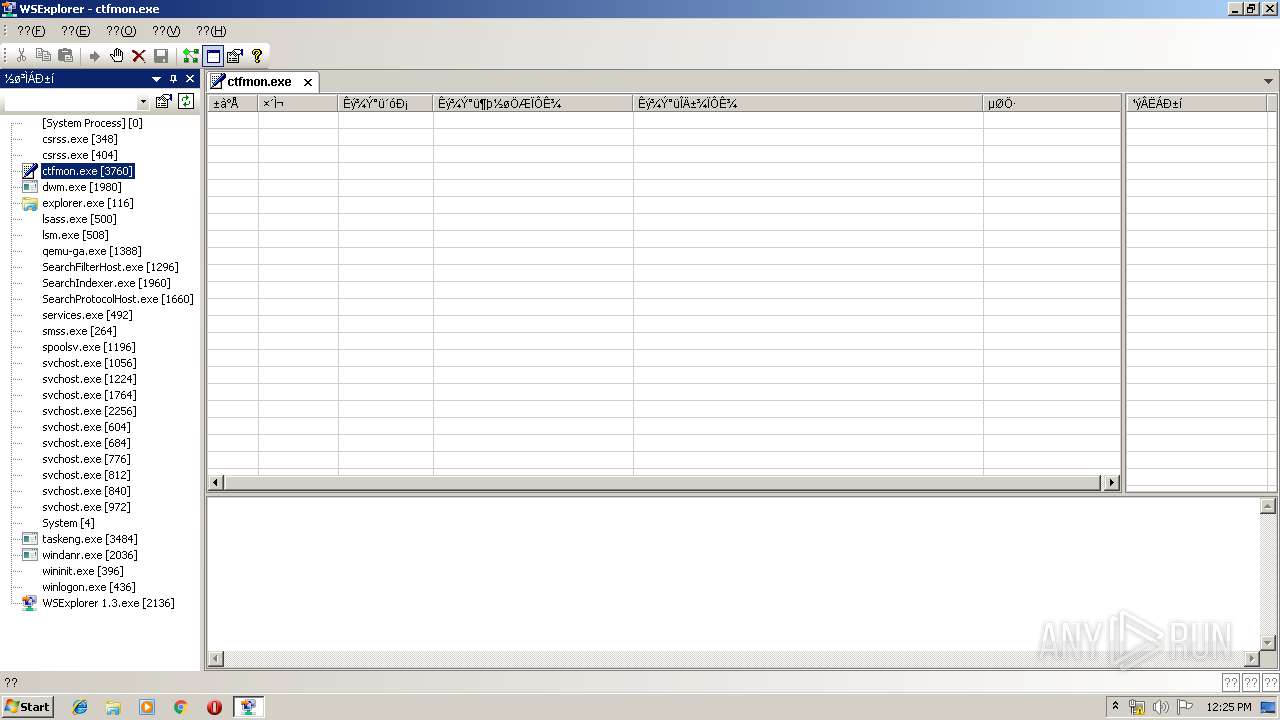Image resolution: width=1280 pixels, height=720 pixels.
Task: Click the properties icon in main toolbar
Action: (x=235, y=56)
